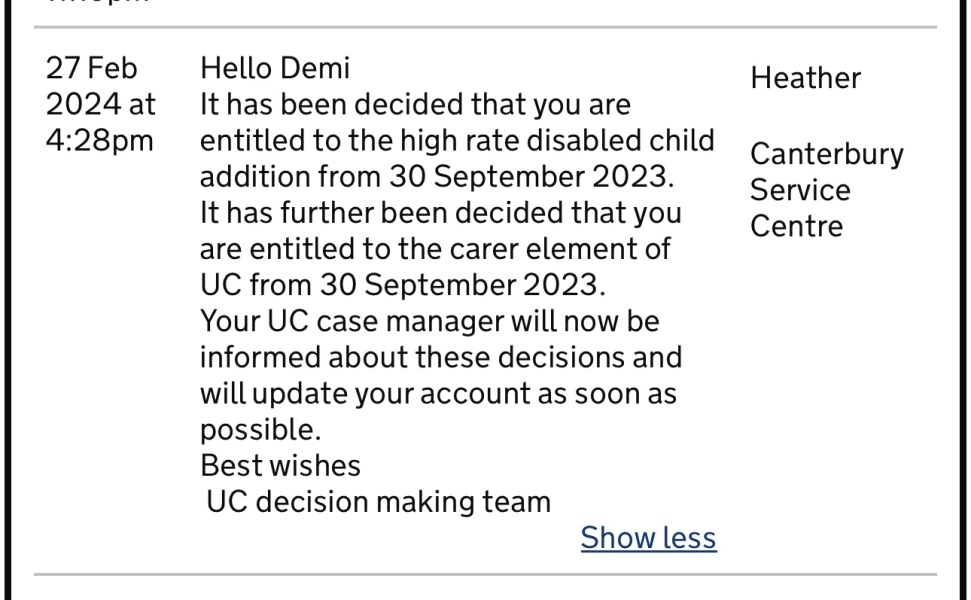Click the word Service under Canterbury

(x=800, y=190)
